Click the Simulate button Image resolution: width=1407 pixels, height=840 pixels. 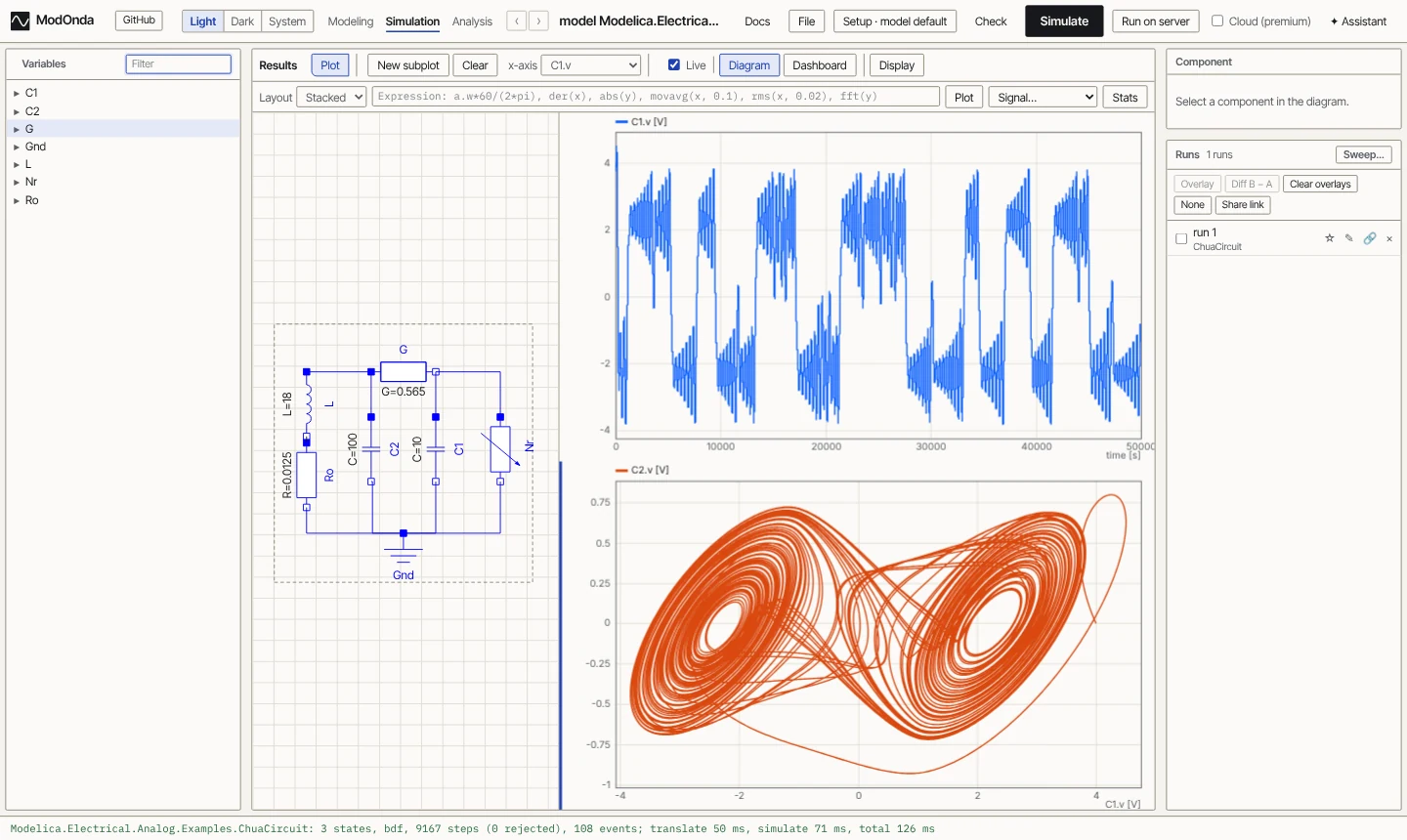click(1064, 21)
